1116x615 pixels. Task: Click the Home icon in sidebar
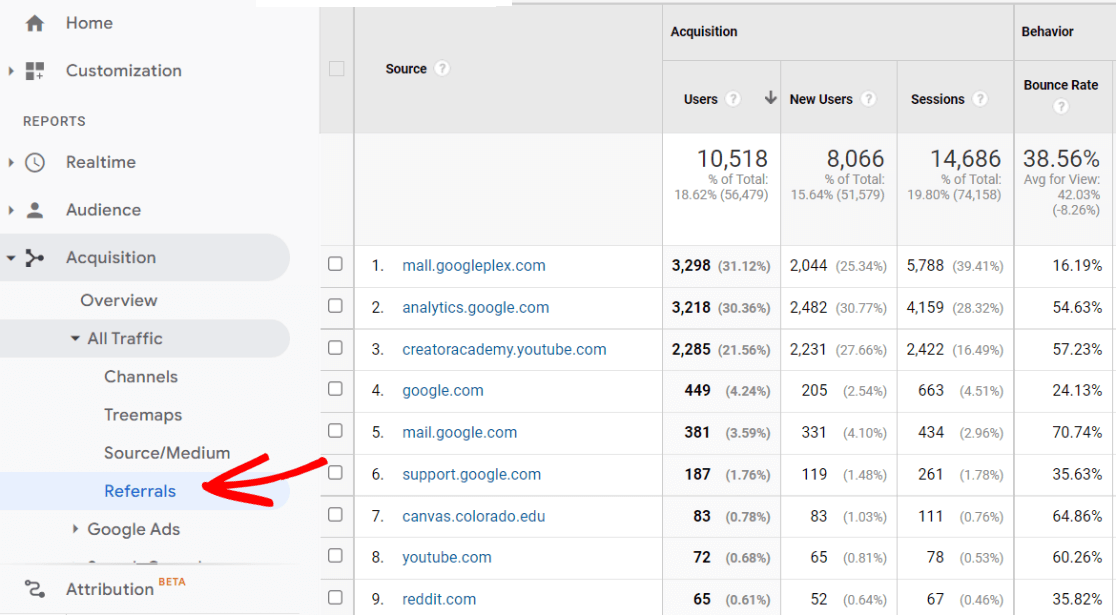point(35,23)
